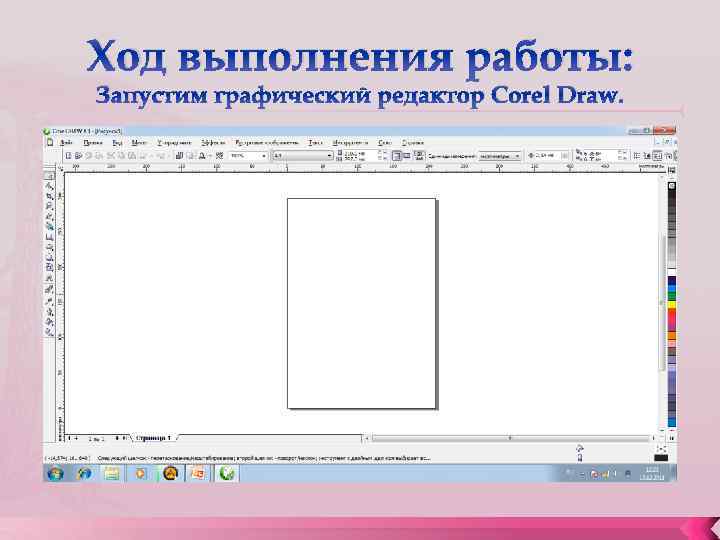Open the Правка menu
Image resolution: width=720 pixels, height=540 pixels.
pyautogui.click(x=93, y=142)
